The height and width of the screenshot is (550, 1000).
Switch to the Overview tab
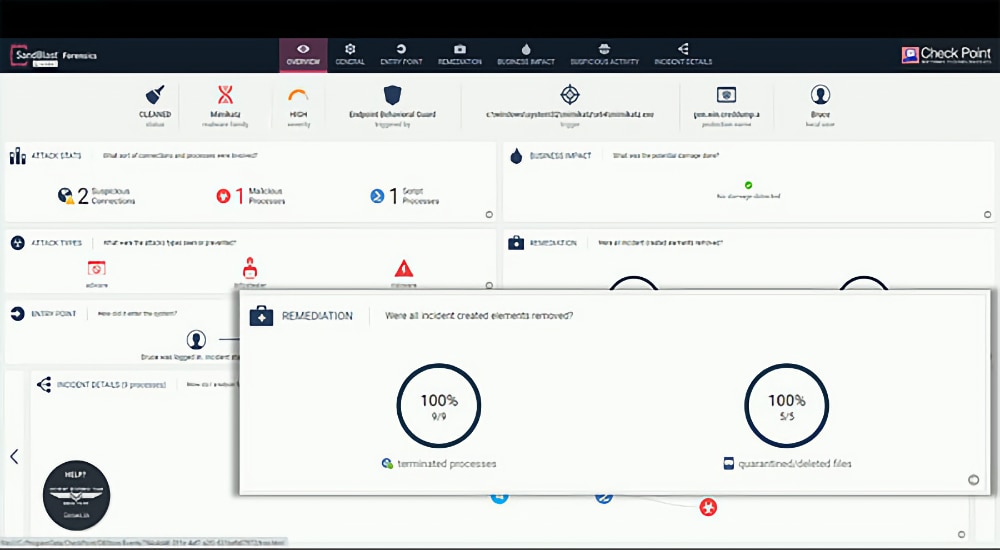(x=303, y=55)
